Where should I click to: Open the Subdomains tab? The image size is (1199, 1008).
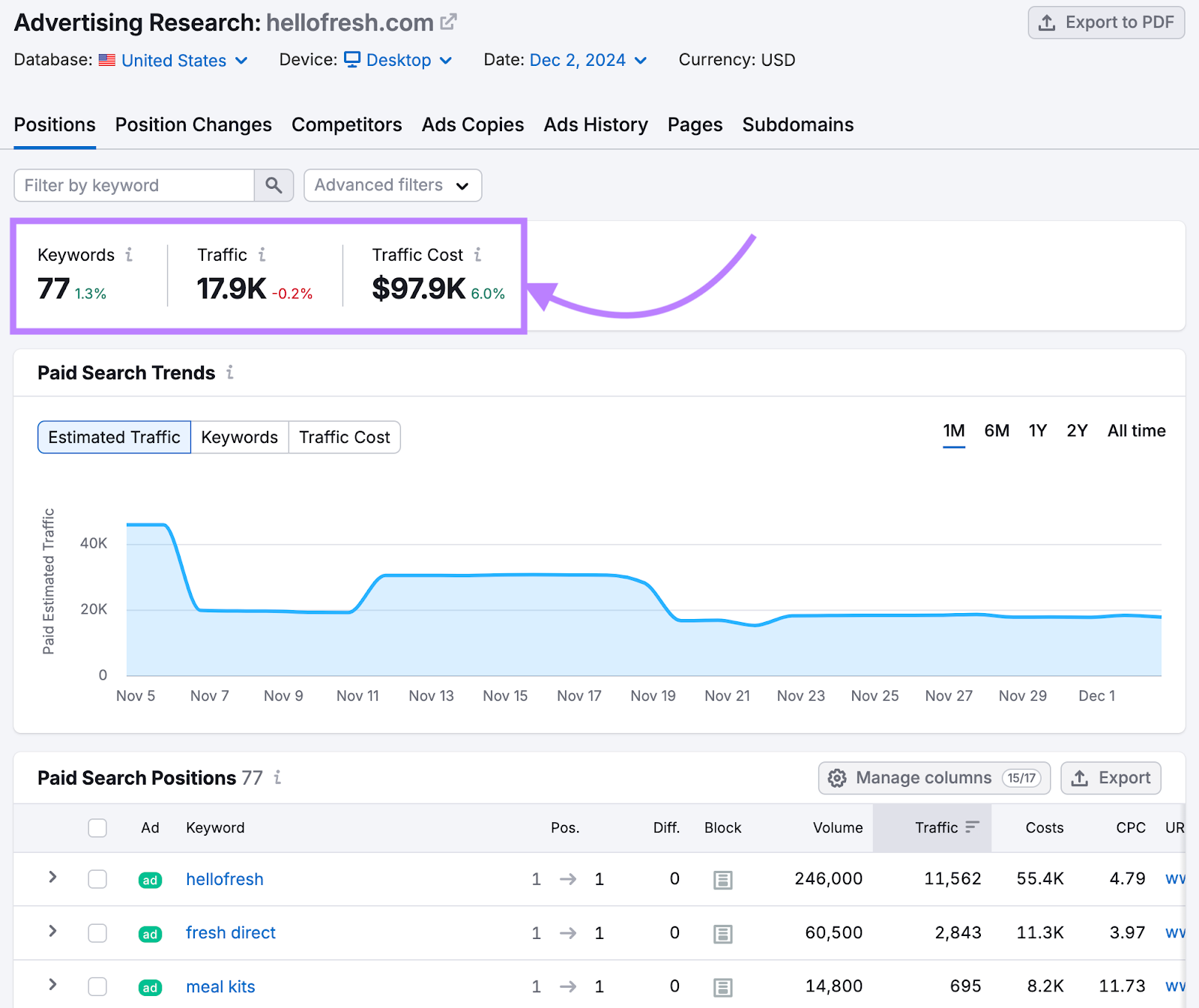point(798,124)
